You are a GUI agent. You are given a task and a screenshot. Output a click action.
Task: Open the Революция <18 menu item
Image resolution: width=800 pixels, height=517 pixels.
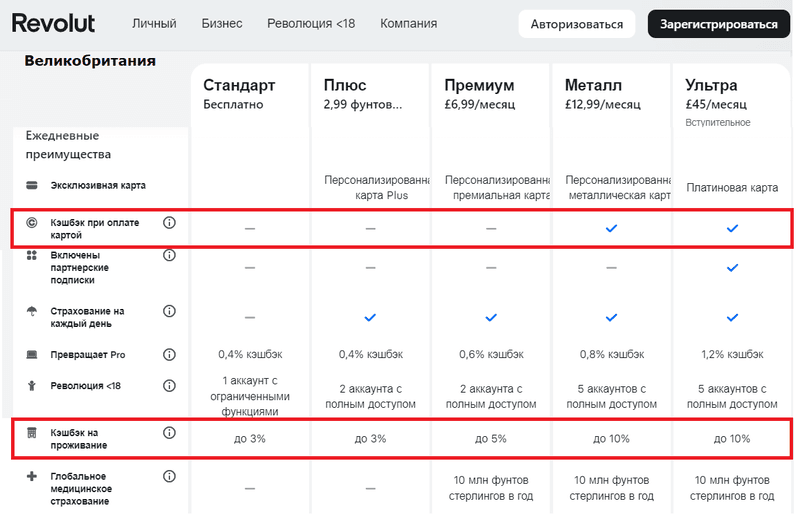point(311,23)
